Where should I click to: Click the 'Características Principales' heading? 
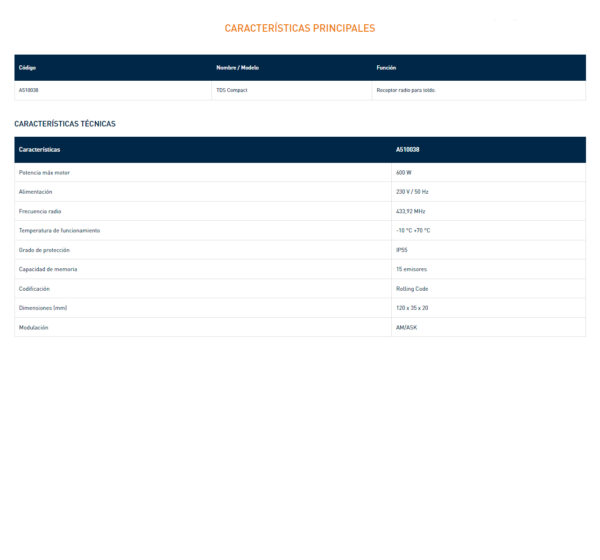300,28
